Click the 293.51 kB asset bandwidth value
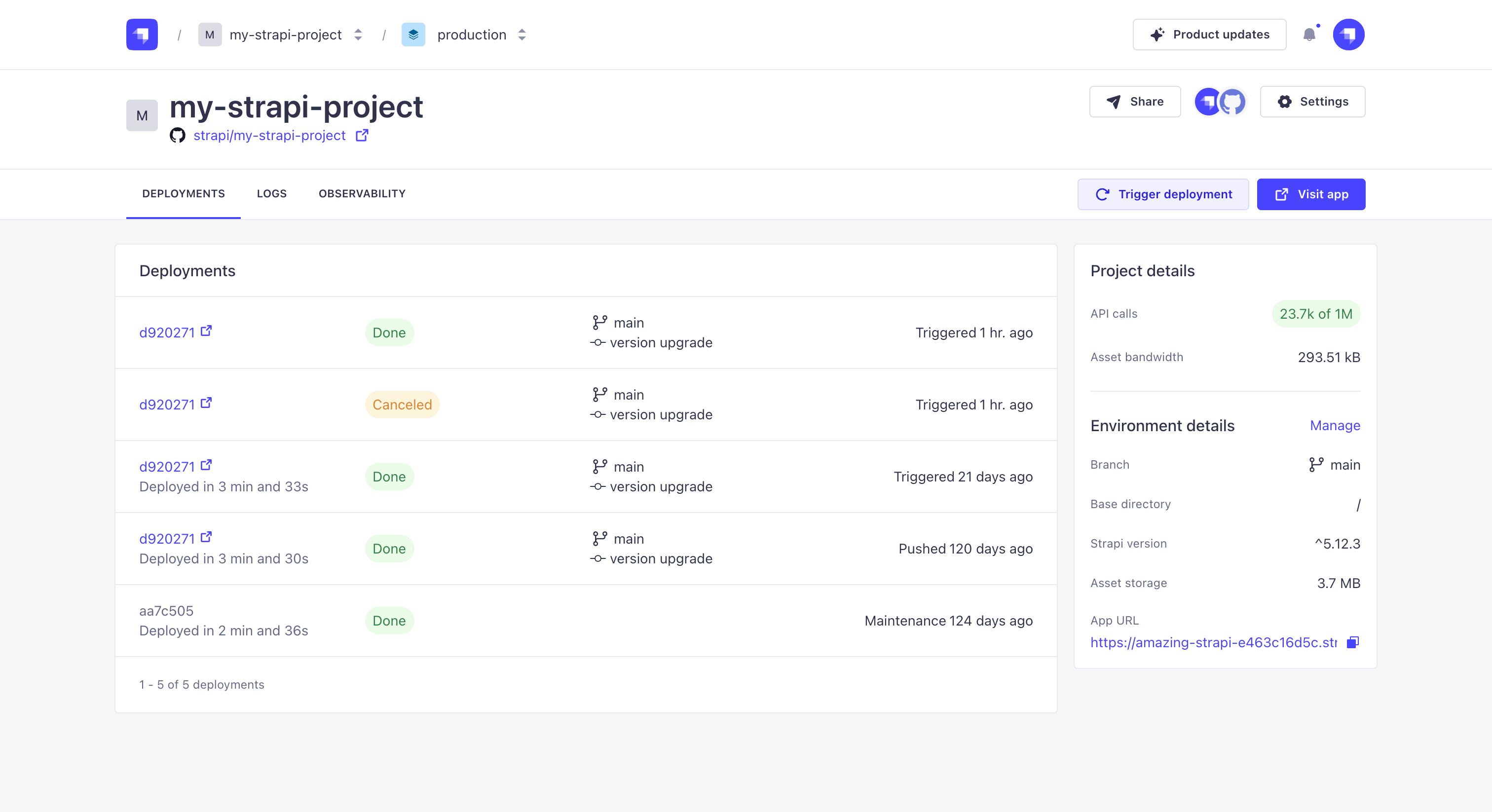Screen dimensions: 1492x812 click(1329, 357)
